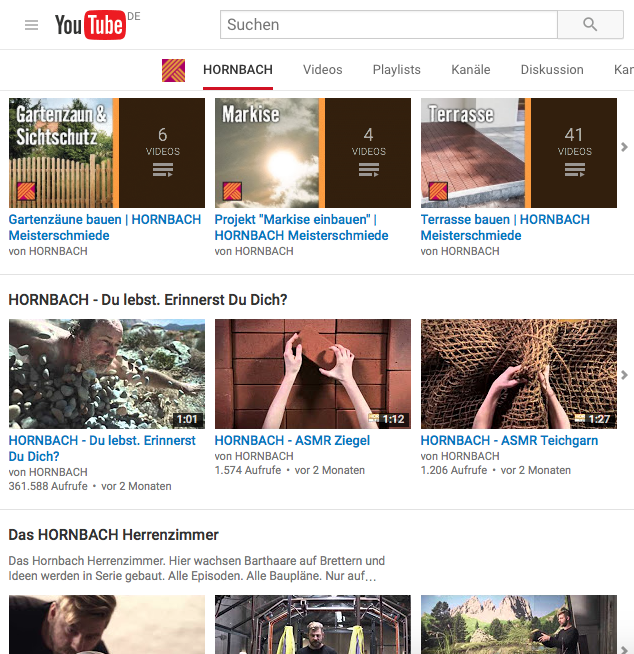Open Herrenzimmer thumbnail with mountain backdrop
Viewport: 634px width, 654px height.
[x=519, y=624]
